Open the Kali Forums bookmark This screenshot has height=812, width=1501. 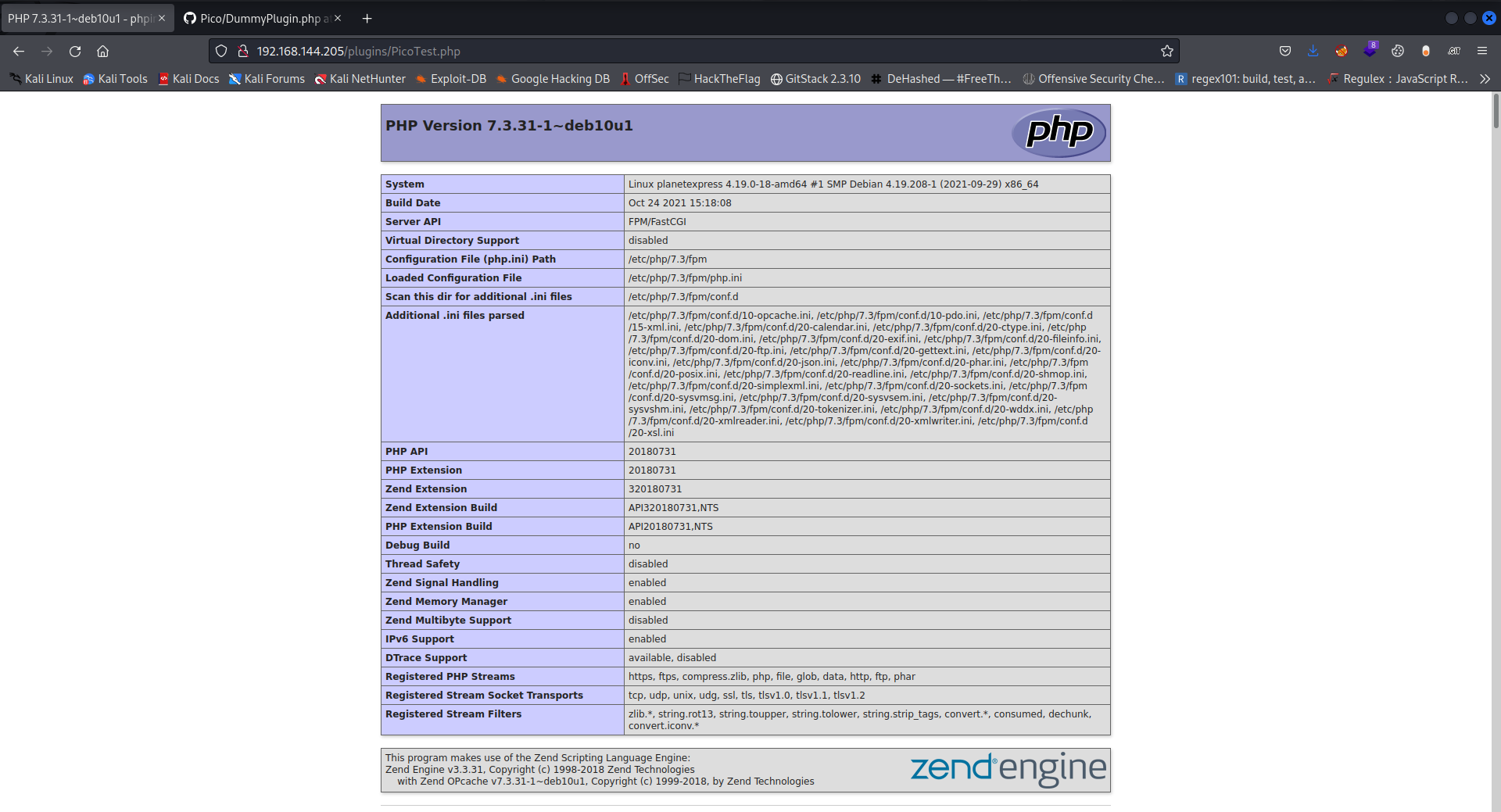(x=267, y=79)
